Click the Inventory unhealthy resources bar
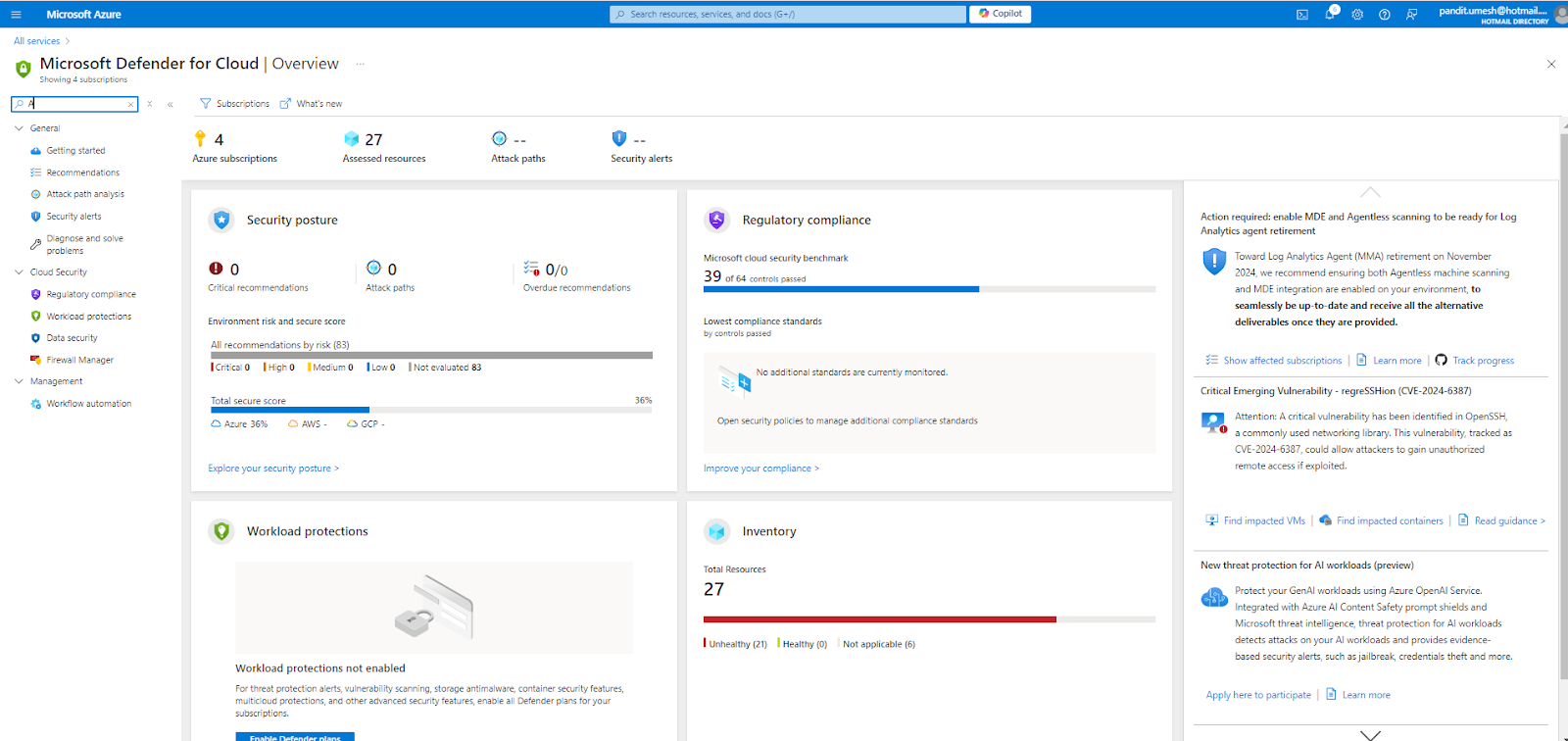1568x741 pixels. [880, 619]
